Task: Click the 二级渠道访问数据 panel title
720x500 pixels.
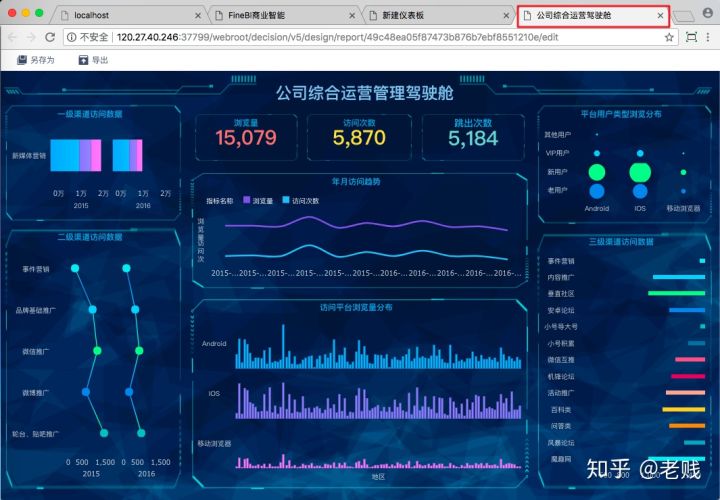Action: (x=90, y=237)
